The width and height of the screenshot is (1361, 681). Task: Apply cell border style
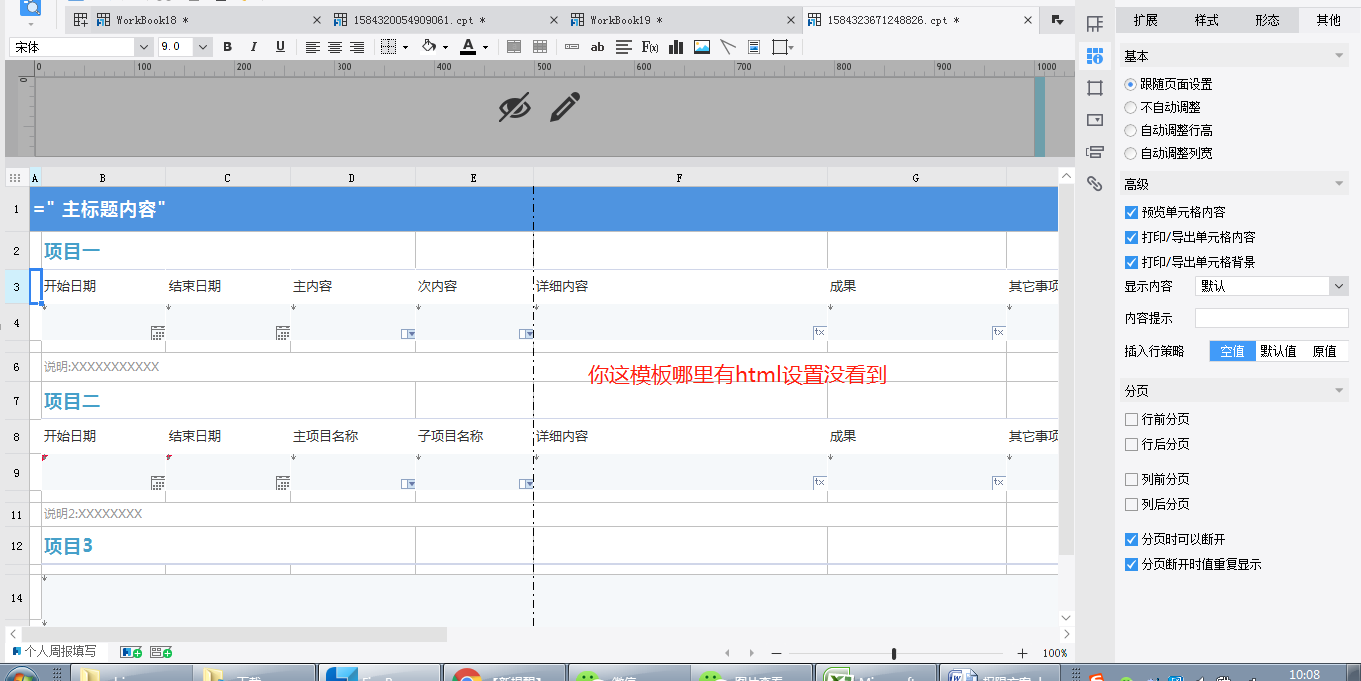(x=389, y=47)
